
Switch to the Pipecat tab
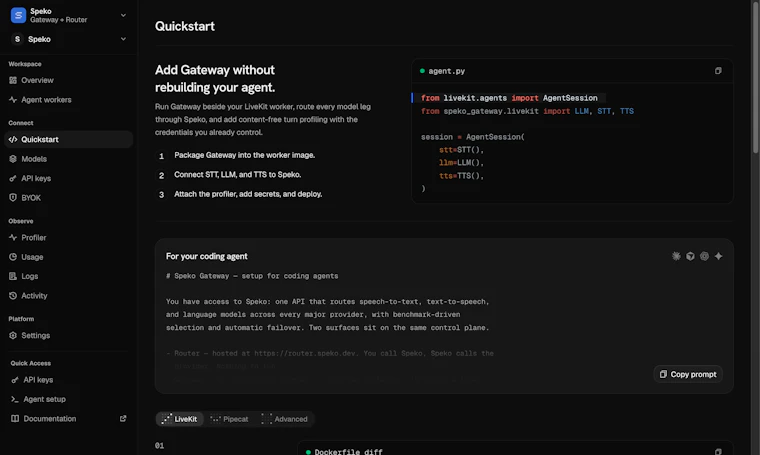[x=229, y=419]
